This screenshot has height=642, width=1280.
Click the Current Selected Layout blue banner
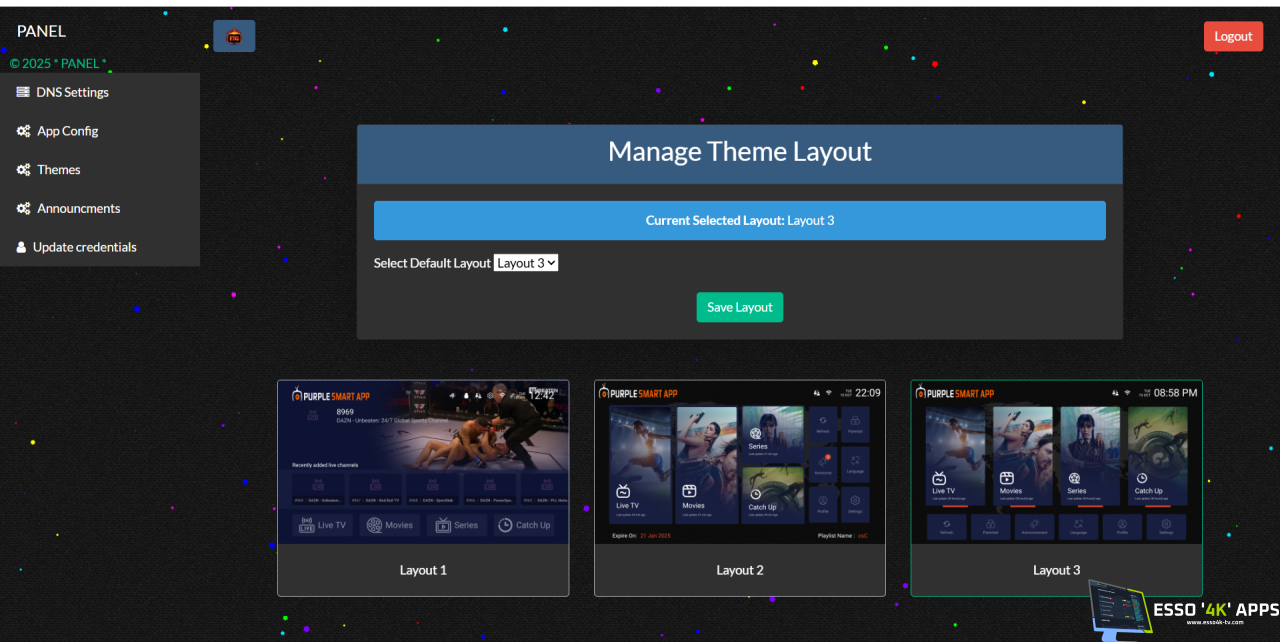[x=740, y=220]
